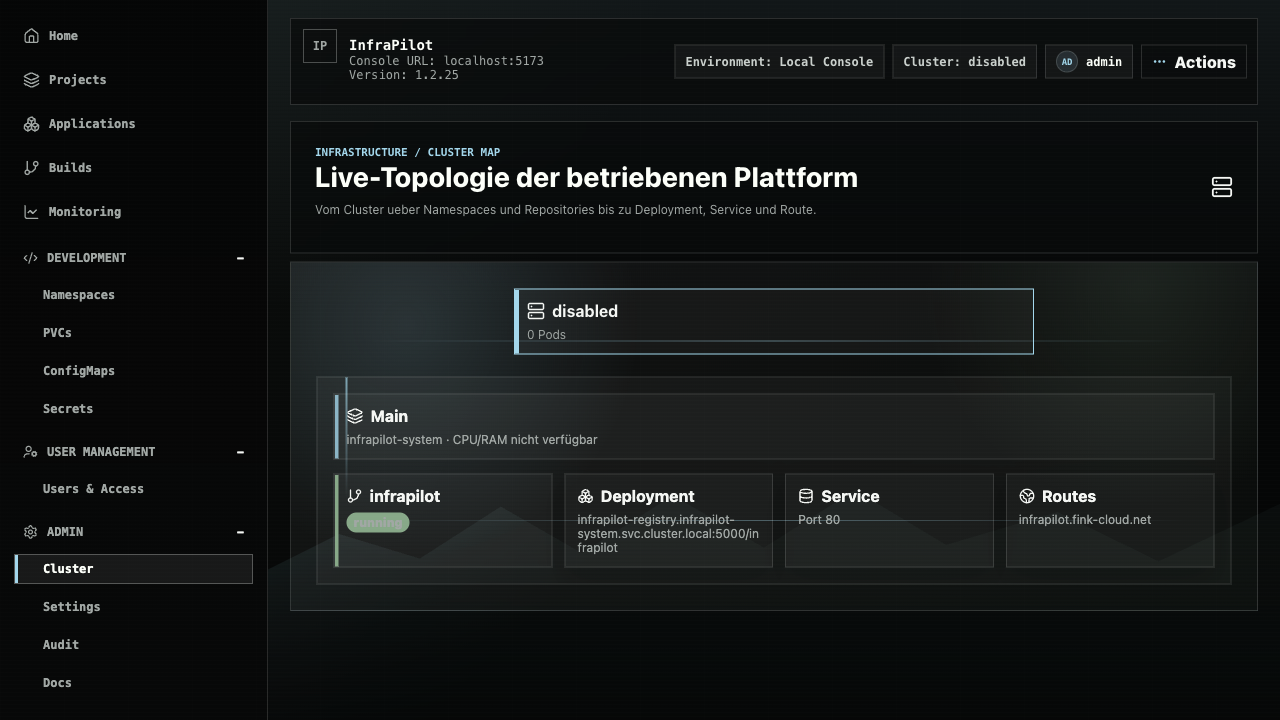Click the AD avatar circle
Screen dimensions: 1280x720
(1067, 62)
